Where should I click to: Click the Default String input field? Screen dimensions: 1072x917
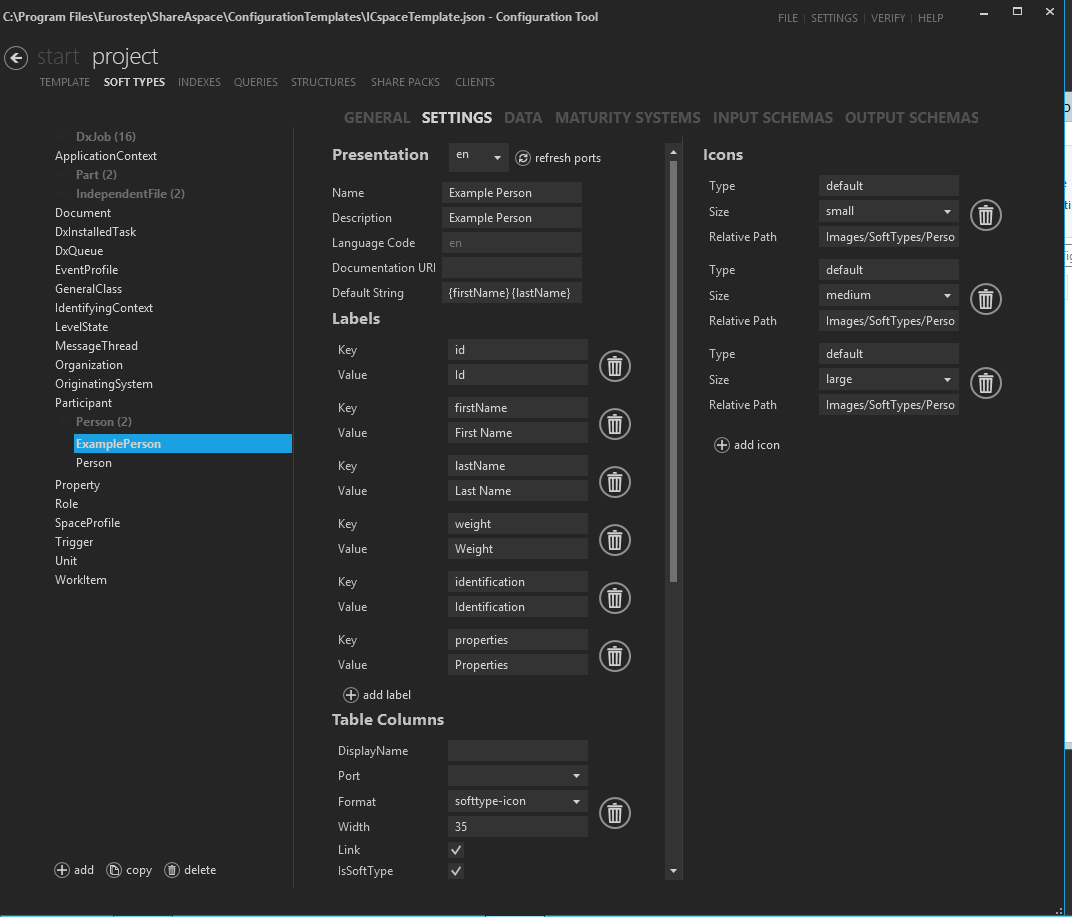click(512, 293)
